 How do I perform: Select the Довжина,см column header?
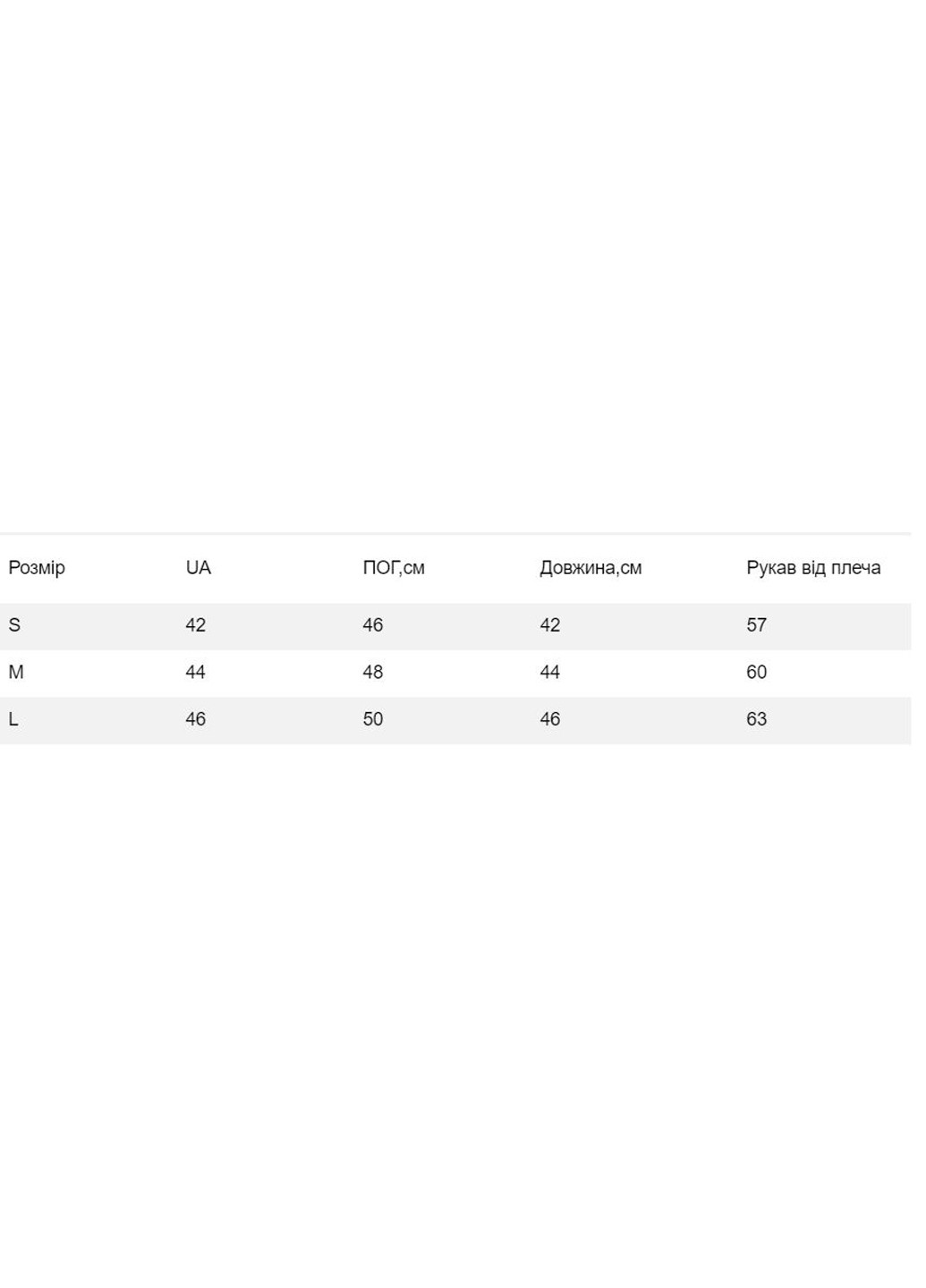click(590, 568)
